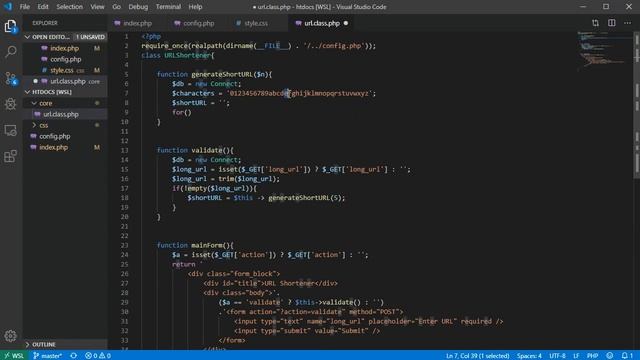
Task: Open the Edit menu
Action: tap(43, 7)
